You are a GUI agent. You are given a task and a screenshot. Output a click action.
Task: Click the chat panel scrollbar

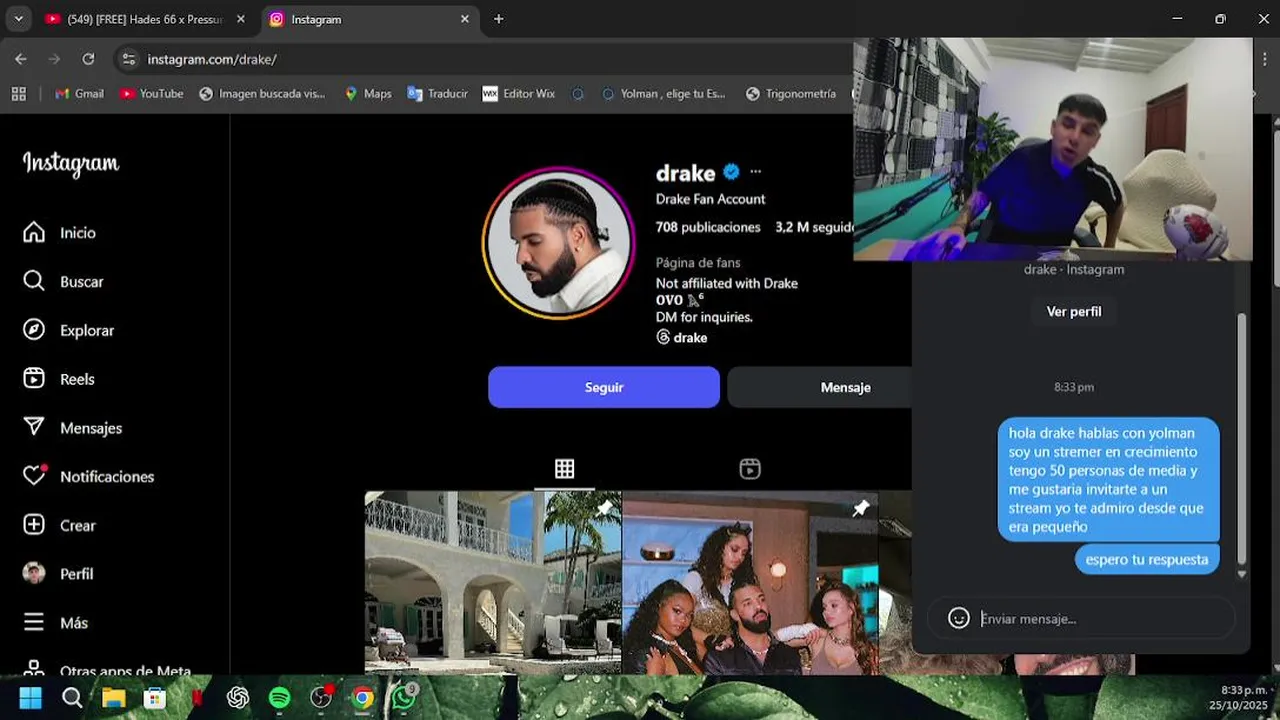coord(1242,440)
